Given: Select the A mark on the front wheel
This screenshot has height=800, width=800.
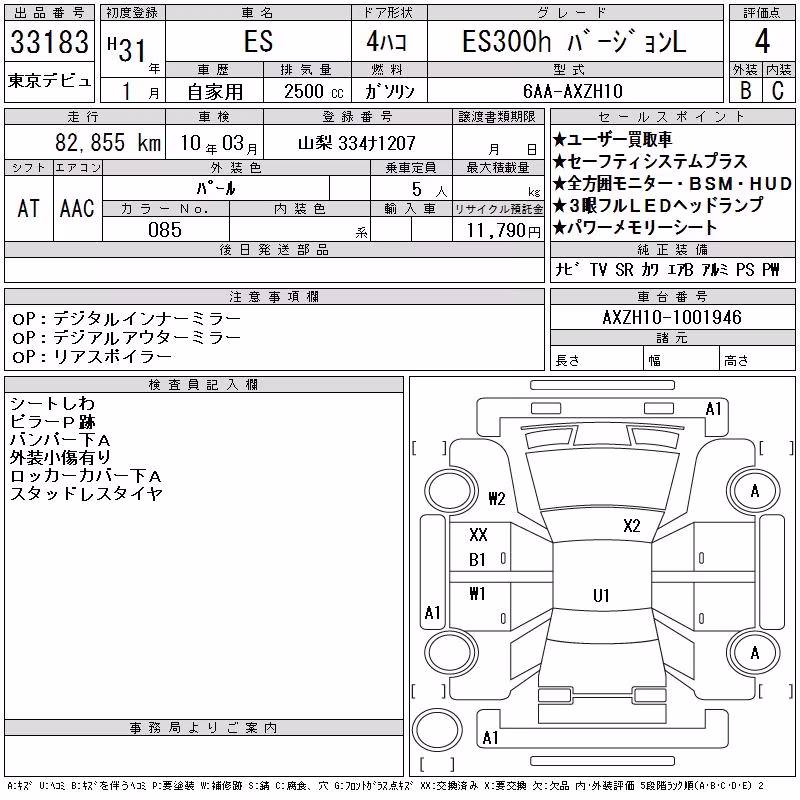Looking at the screenshot, I should pyautogui.click(x=755, y=491).
